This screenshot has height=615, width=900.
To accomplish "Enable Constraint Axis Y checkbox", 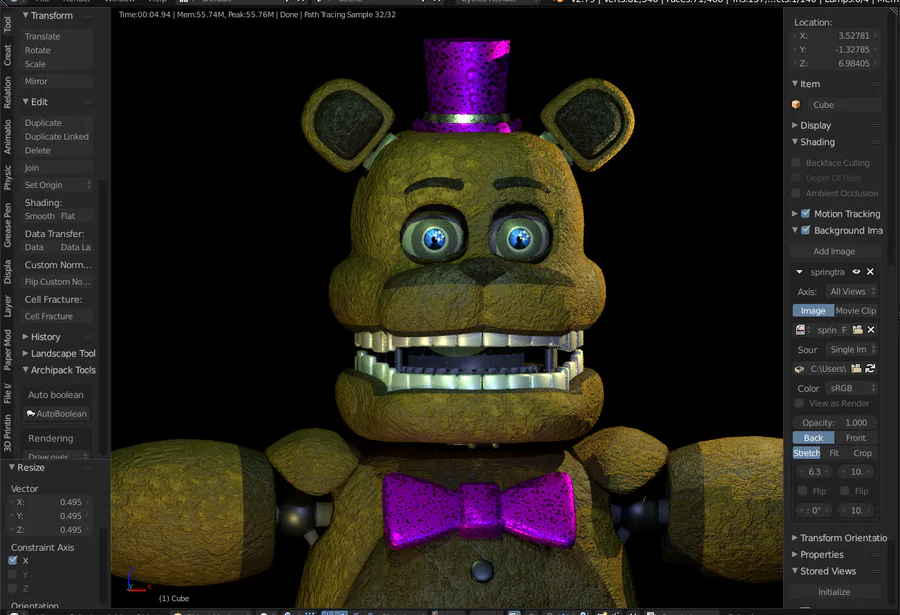I will point(13,574).
